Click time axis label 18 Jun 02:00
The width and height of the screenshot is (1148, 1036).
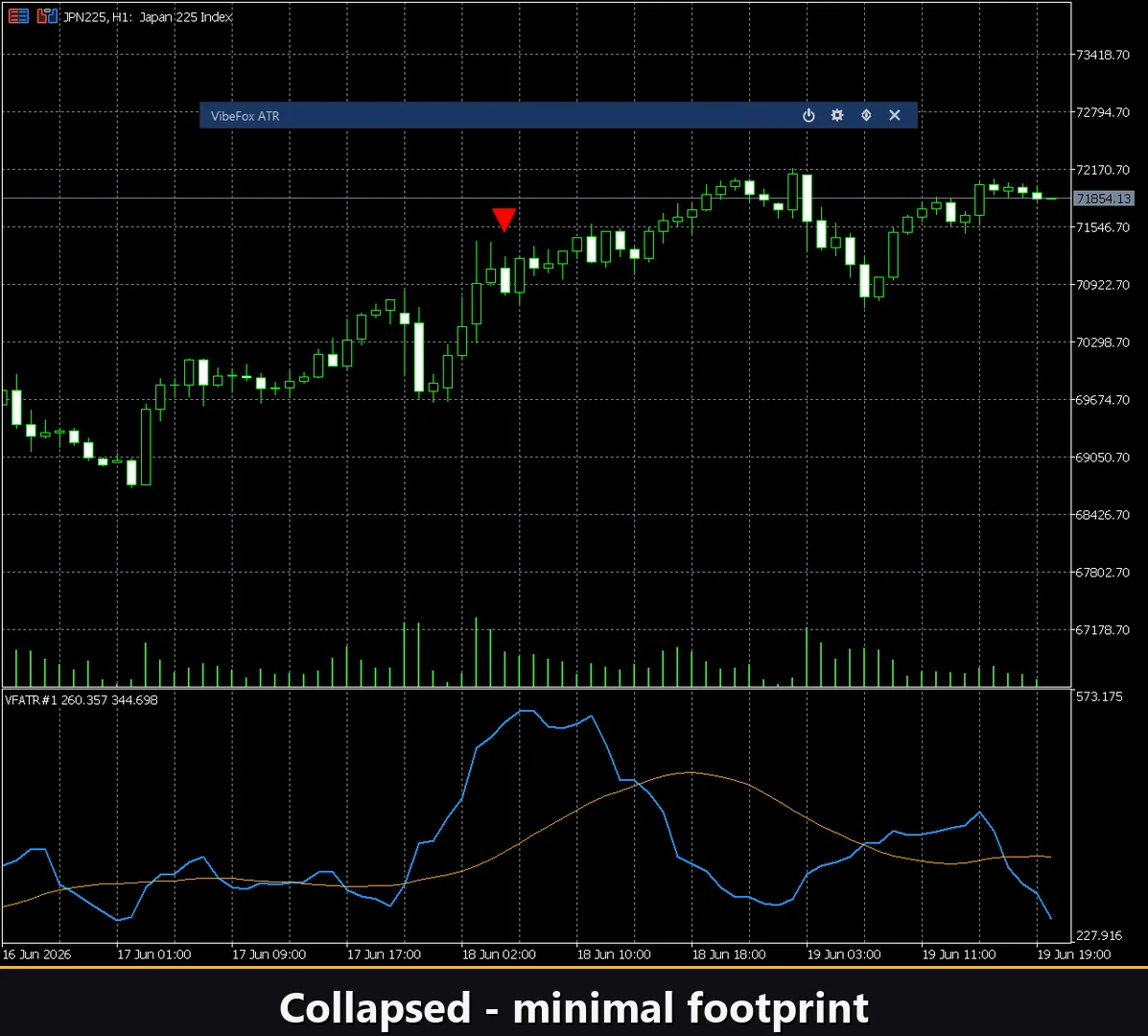coord(499,954)
